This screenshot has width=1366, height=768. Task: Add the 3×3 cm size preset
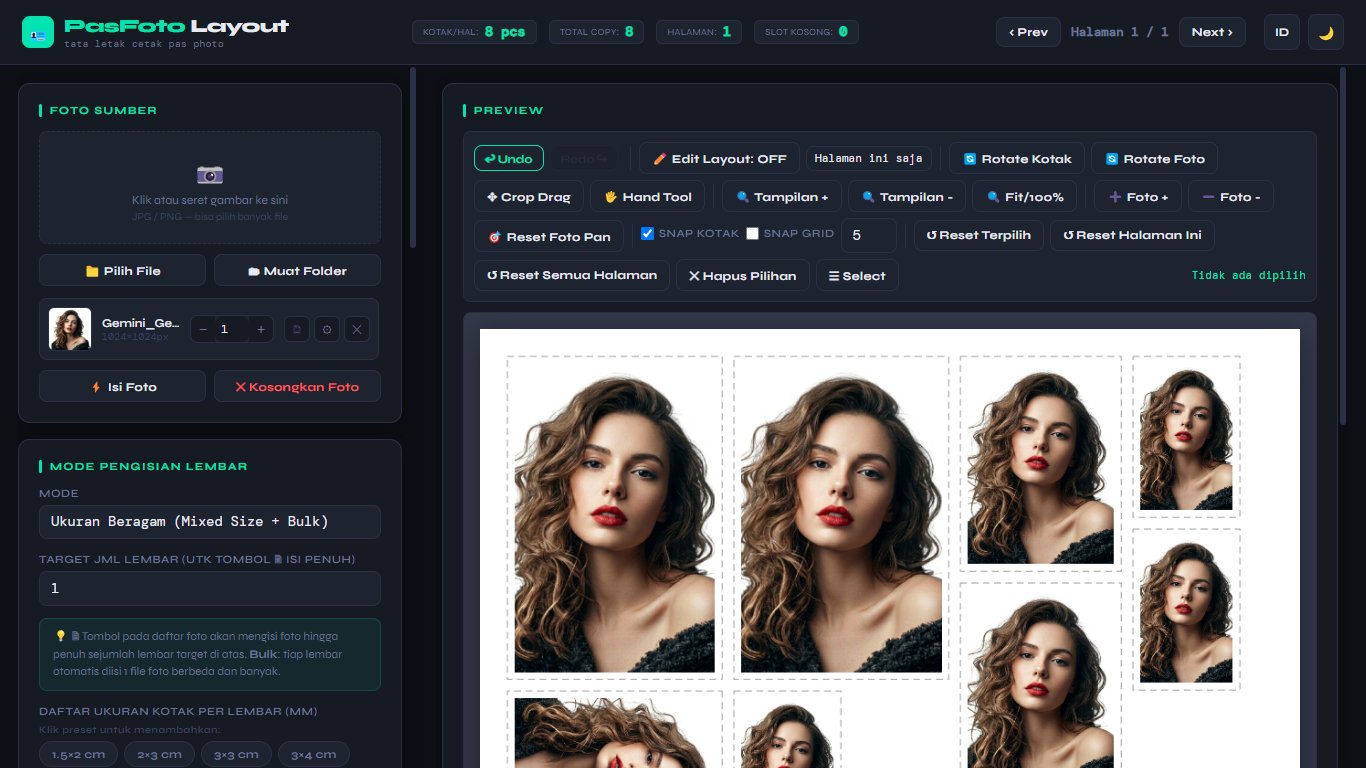pyautogui.click(x=236, y=755)
